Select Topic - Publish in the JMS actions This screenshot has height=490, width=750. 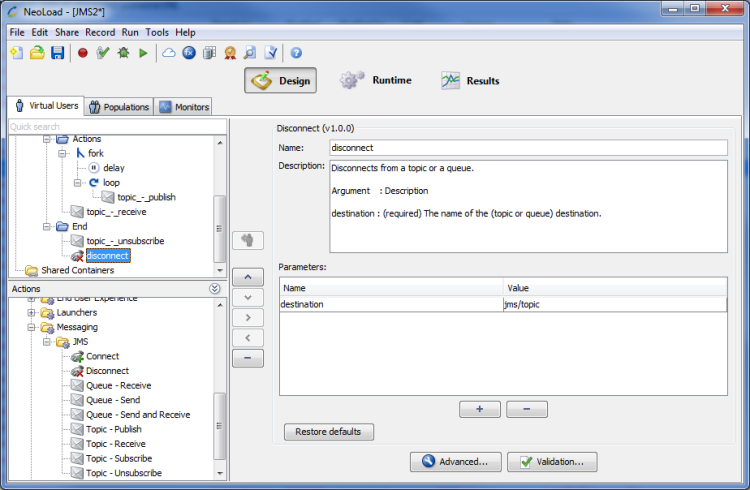point(113,429)
